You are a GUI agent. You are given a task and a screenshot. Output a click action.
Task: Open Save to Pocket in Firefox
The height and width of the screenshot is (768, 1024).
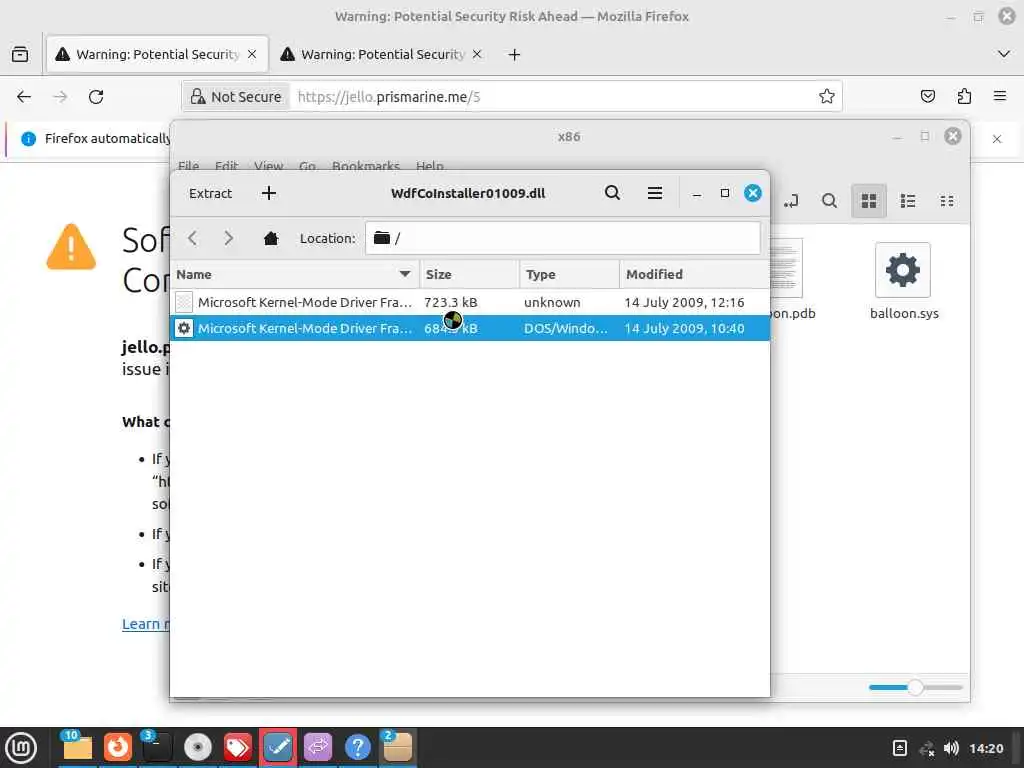click(927, 97)
